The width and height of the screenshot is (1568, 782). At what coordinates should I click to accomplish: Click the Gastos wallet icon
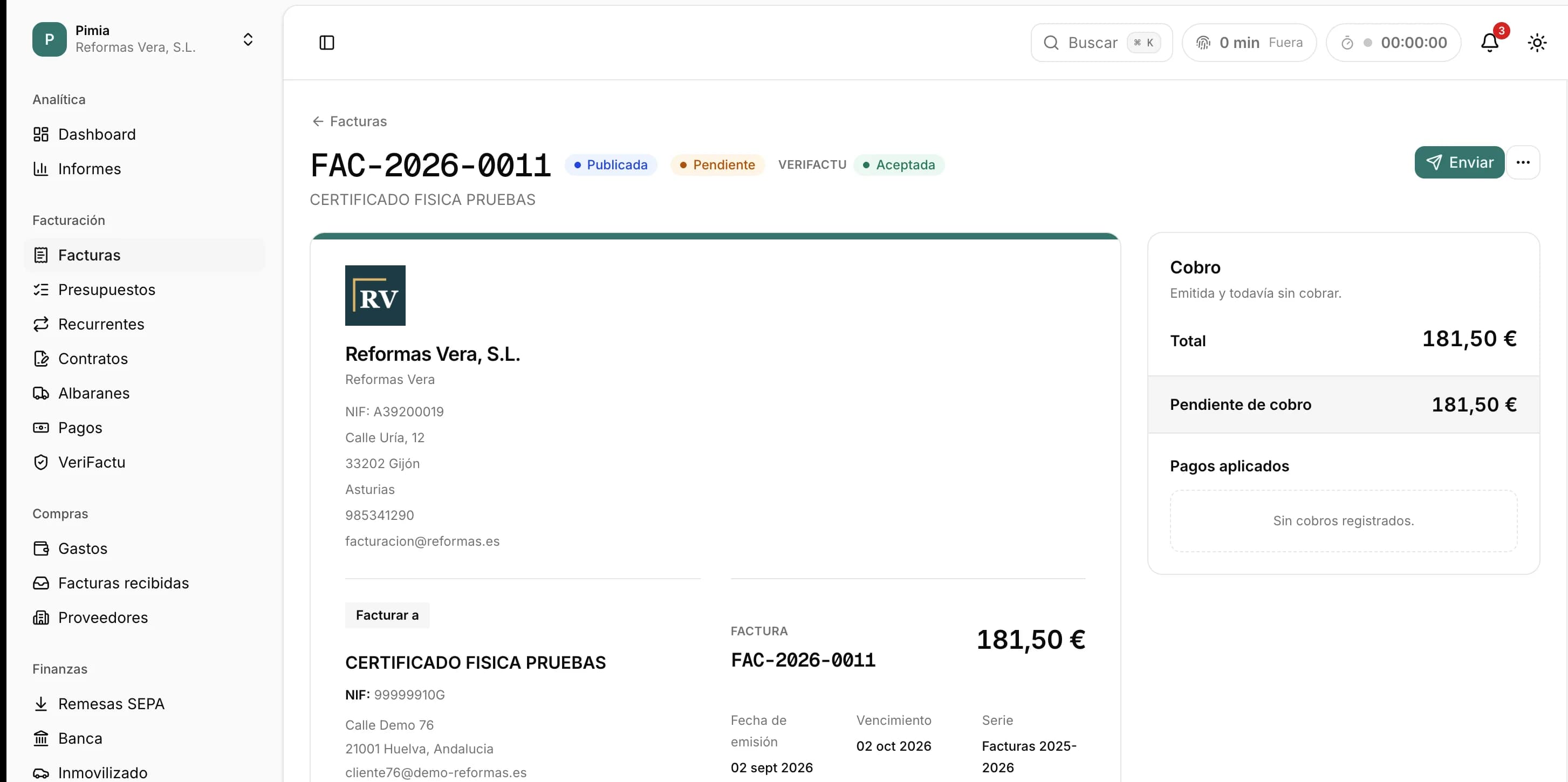(41, 548)
